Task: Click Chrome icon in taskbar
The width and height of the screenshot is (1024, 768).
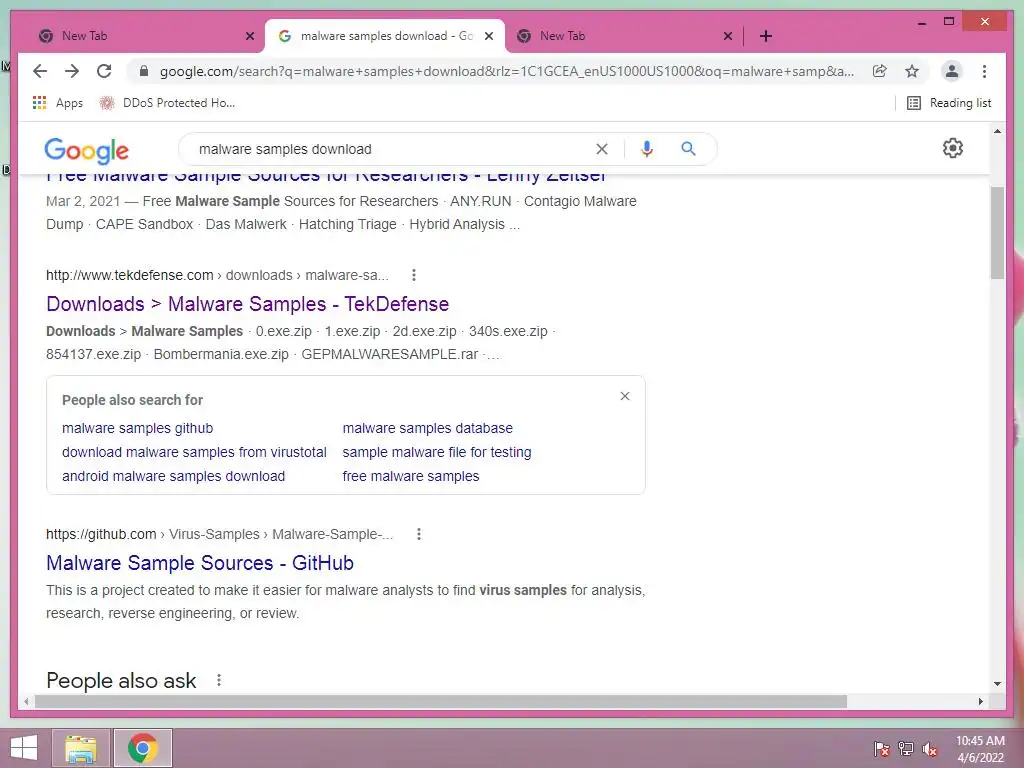Action: tap(142, 748)
